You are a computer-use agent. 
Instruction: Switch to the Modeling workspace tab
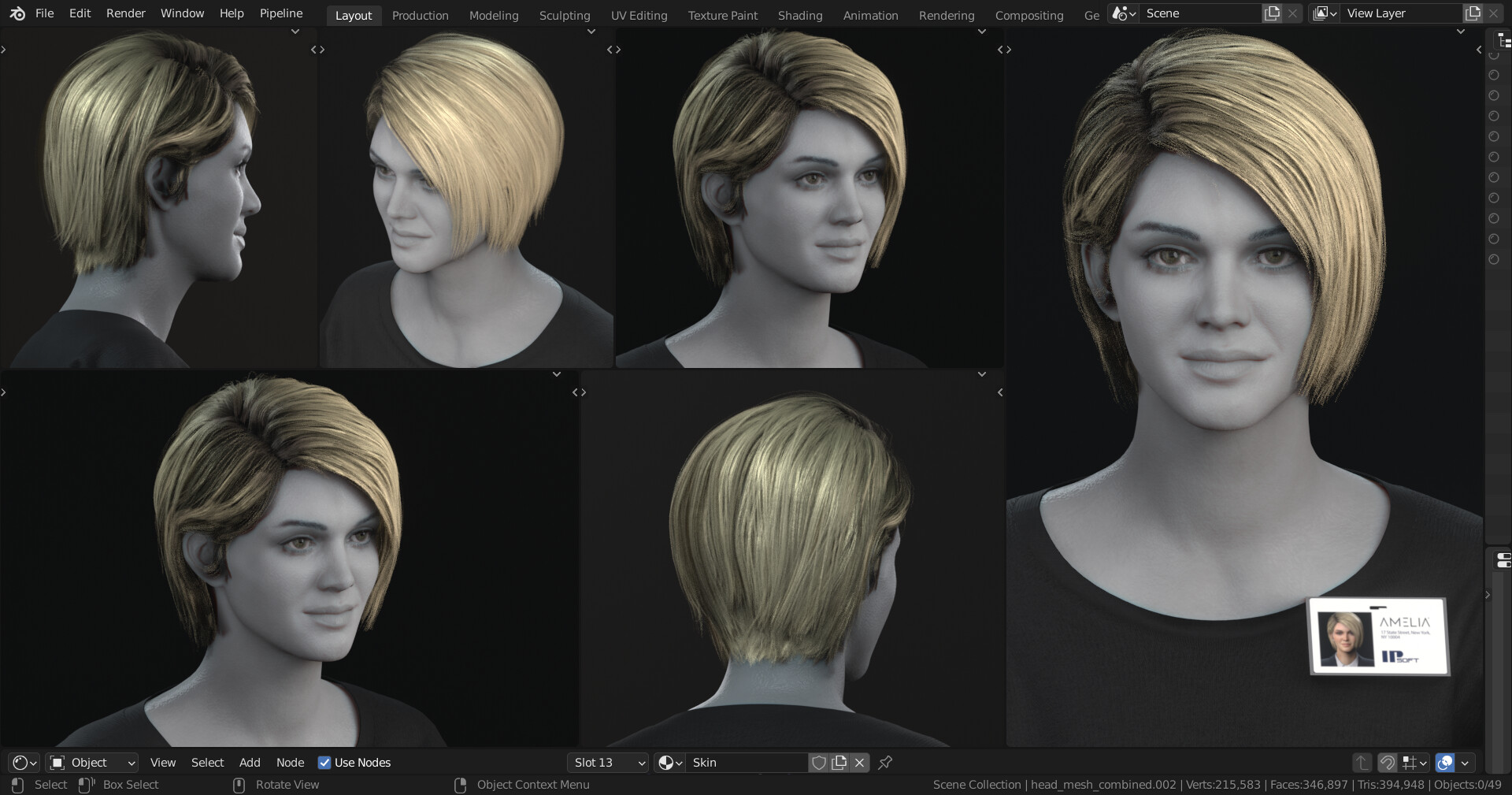494,15
